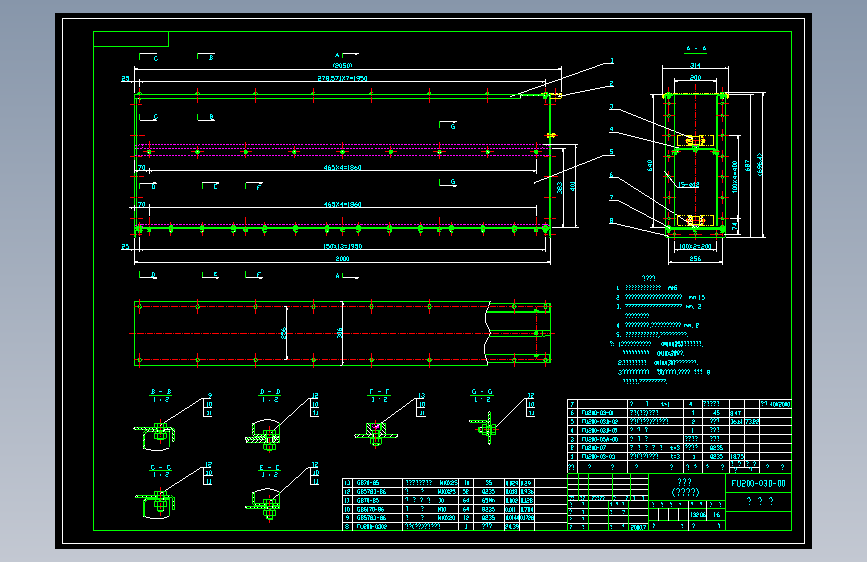Select the 65Mn material cell
This screenshot has height=562, width=867.
click(x=488, y=500)
